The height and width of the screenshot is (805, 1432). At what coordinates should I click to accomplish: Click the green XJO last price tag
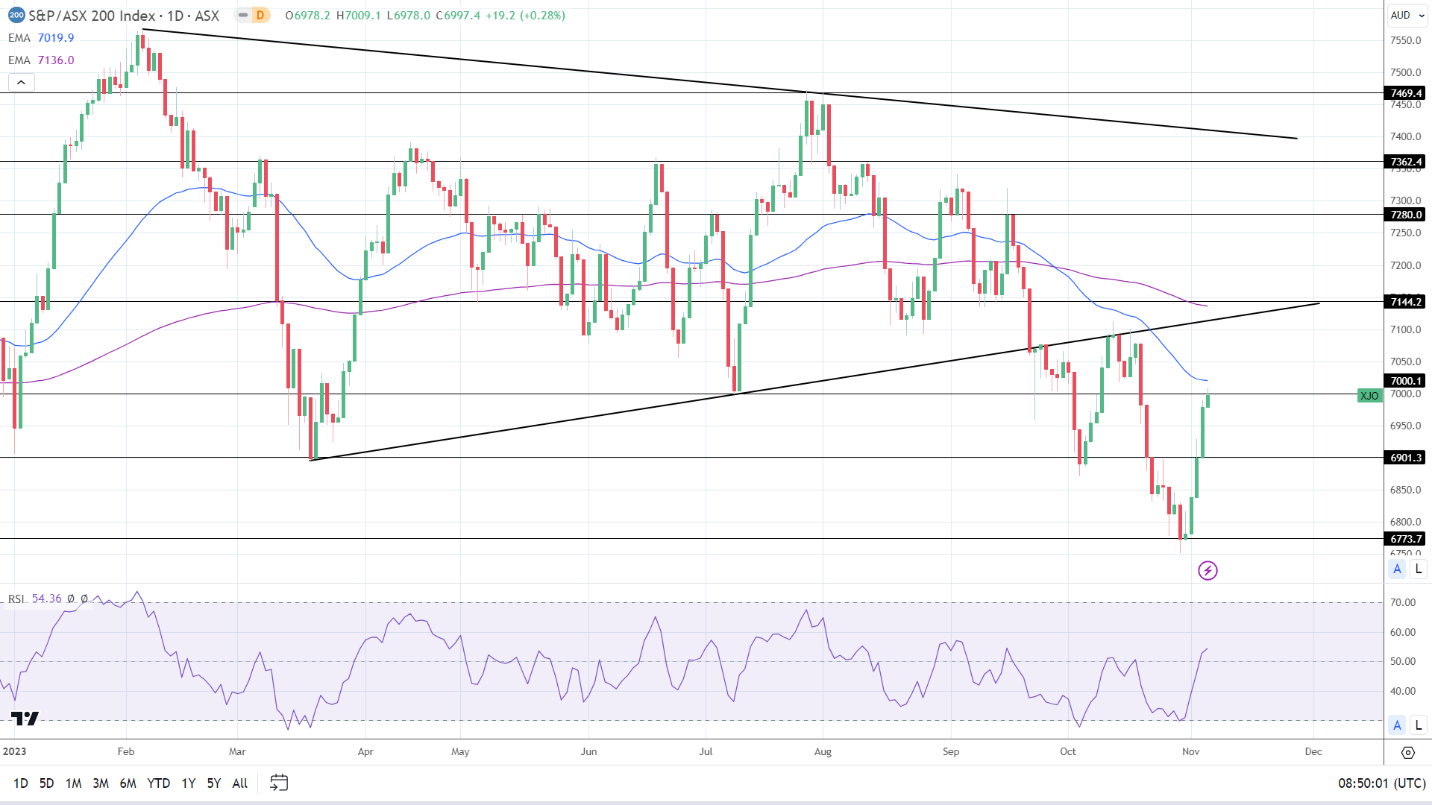[x=1369, y=396]
